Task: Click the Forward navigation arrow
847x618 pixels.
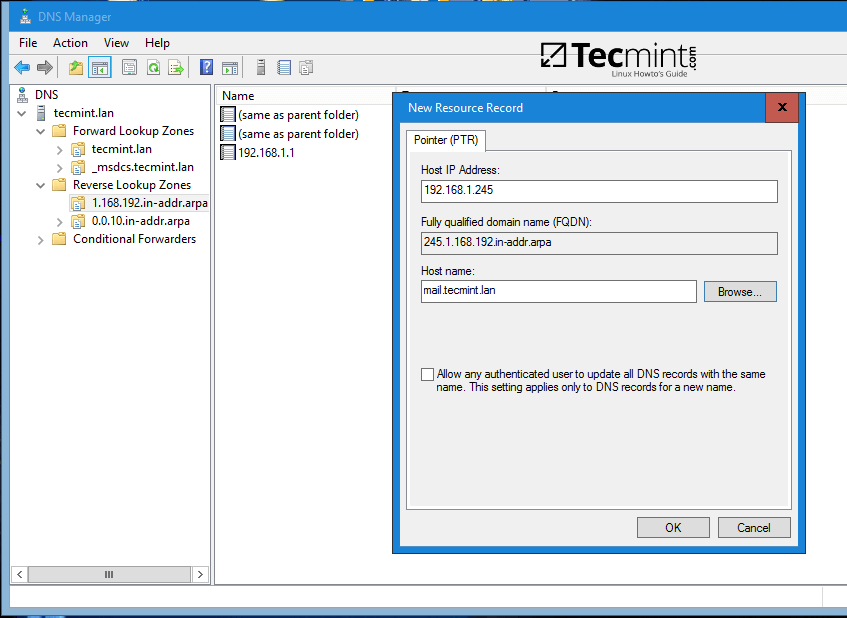Action: point(44,67)
